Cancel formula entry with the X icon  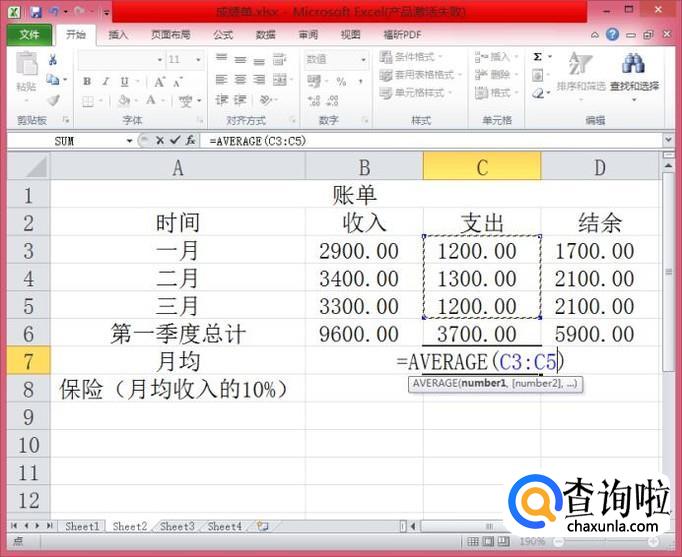160,140
